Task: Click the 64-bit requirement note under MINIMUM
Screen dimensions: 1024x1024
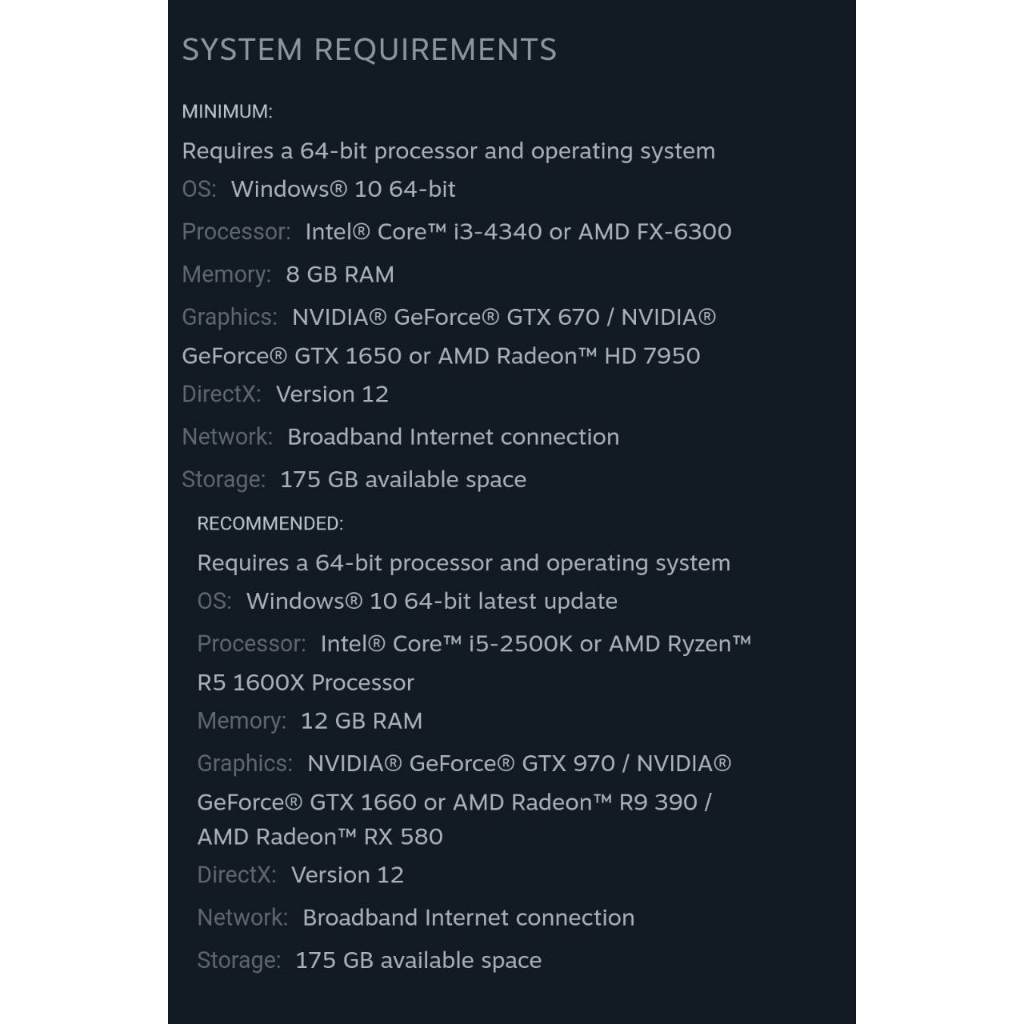Action: (448, 152)
